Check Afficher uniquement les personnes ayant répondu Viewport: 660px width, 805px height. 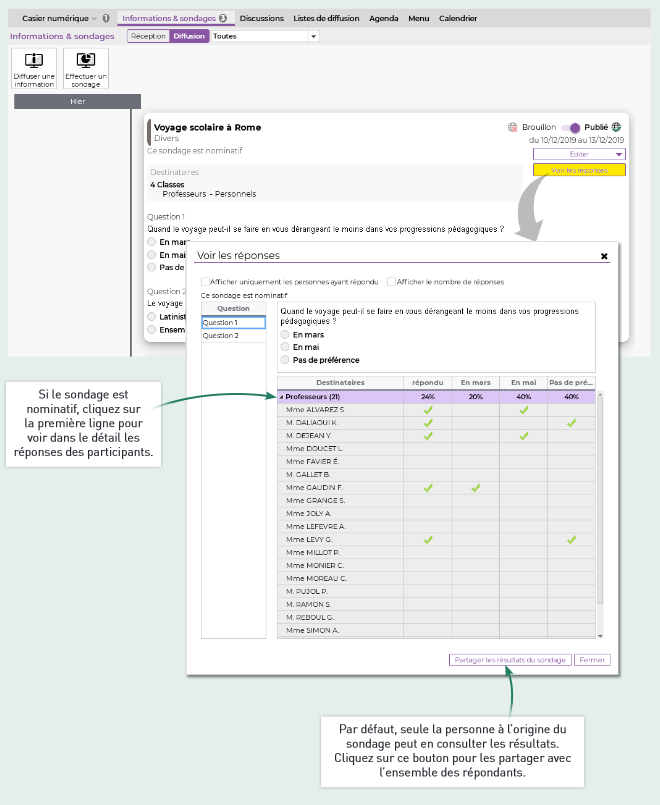click(205, 281)
